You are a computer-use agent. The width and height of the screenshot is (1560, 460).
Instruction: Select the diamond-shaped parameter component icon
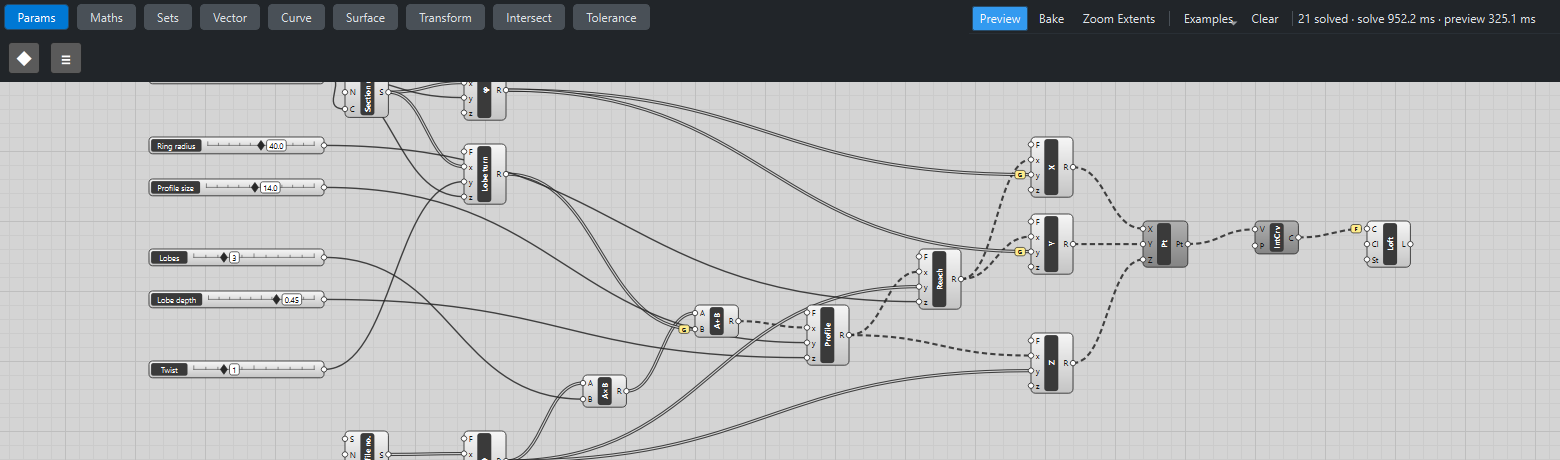[x=24, y=58]
